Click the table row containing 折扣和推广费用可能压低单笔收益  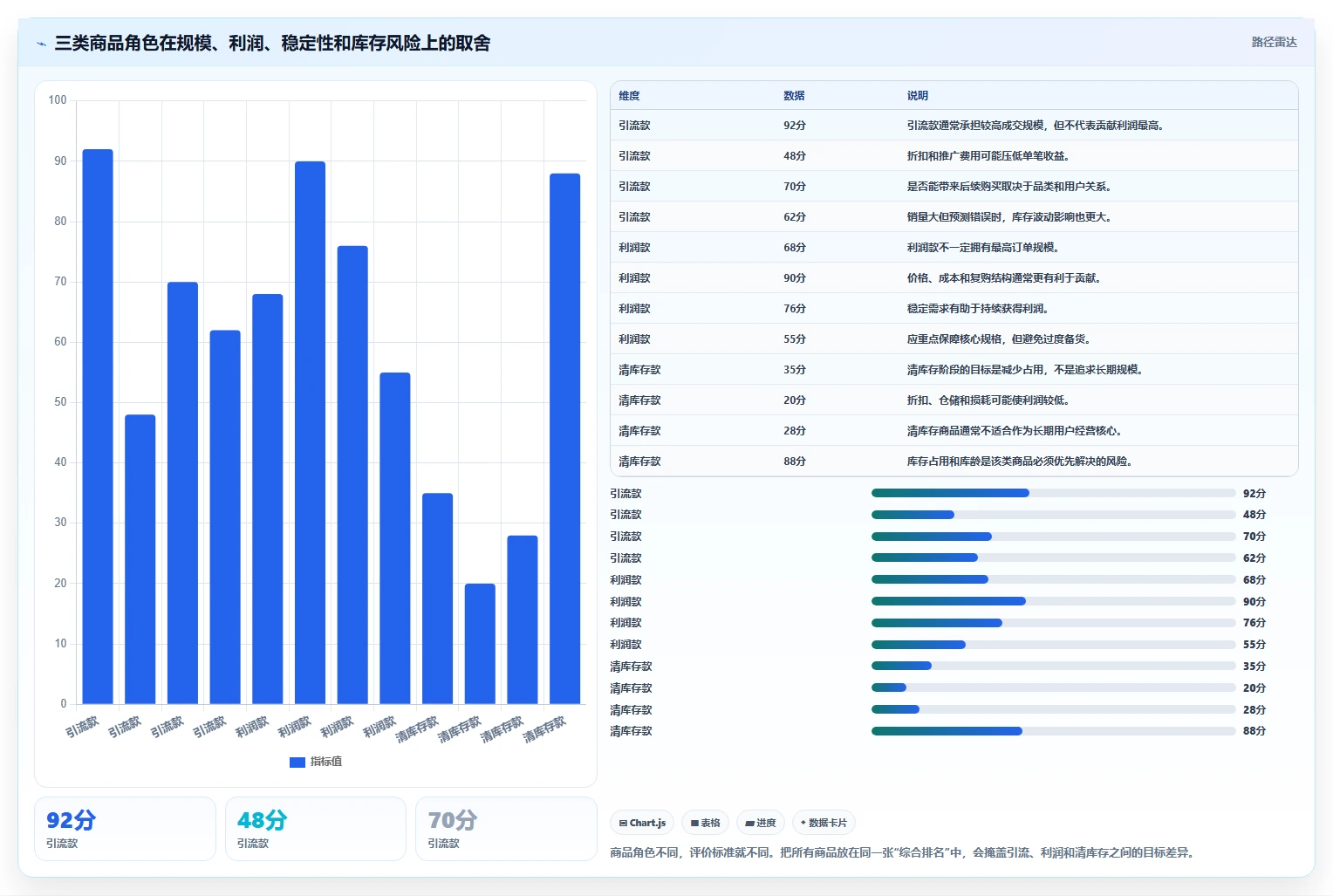[954, 156]
